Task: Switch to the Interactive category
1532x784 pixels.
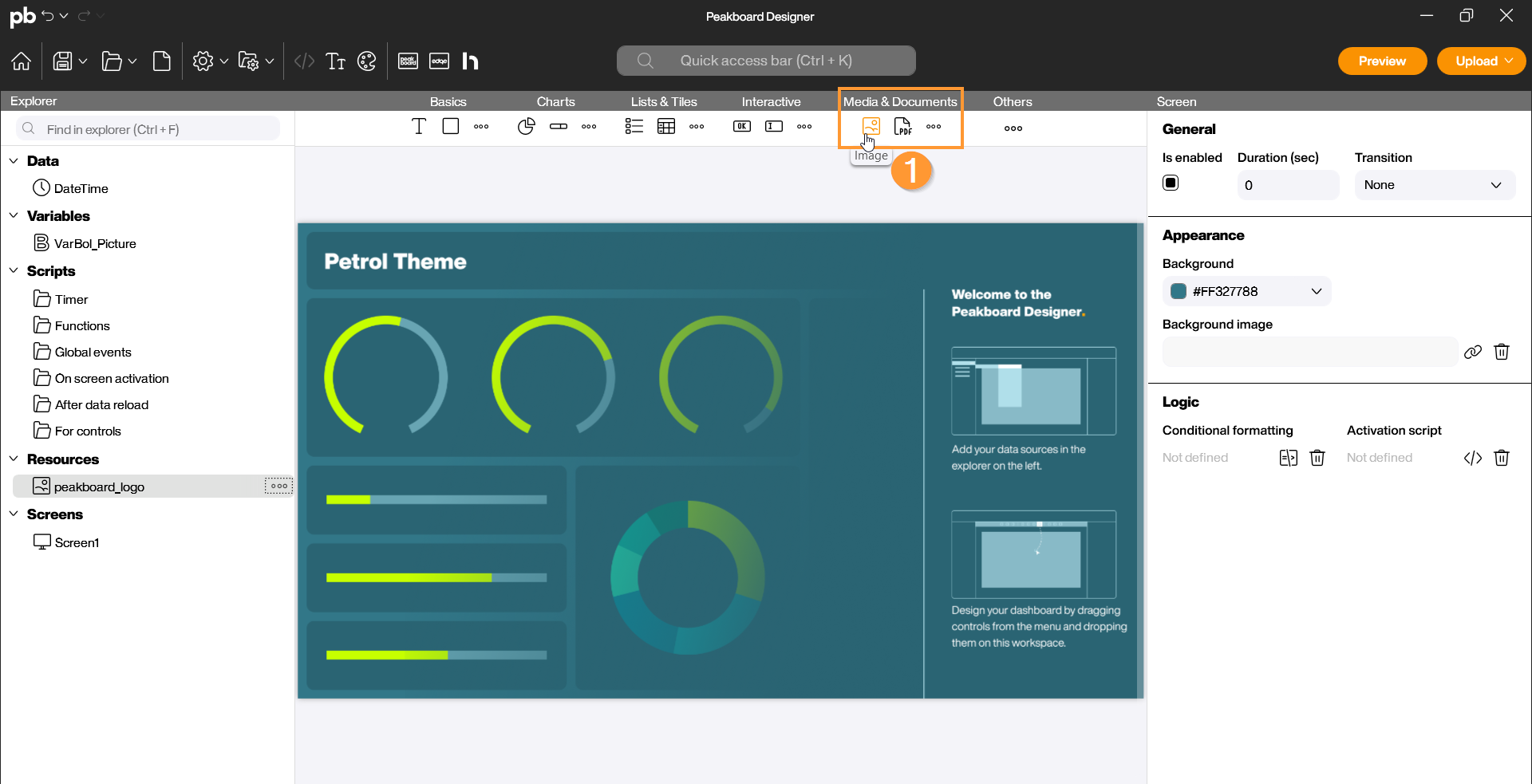Action: coord(770,101)
